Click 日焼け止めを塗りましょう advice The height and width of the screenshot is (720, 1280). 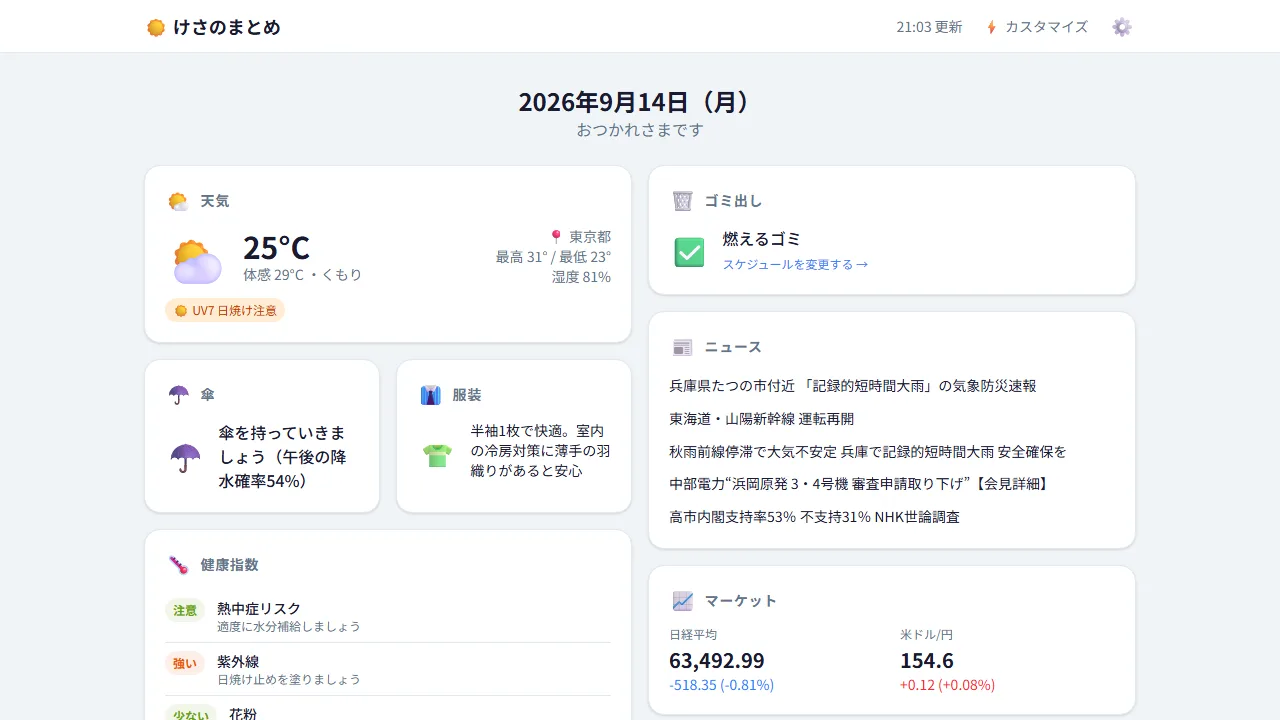pos(289,679)
